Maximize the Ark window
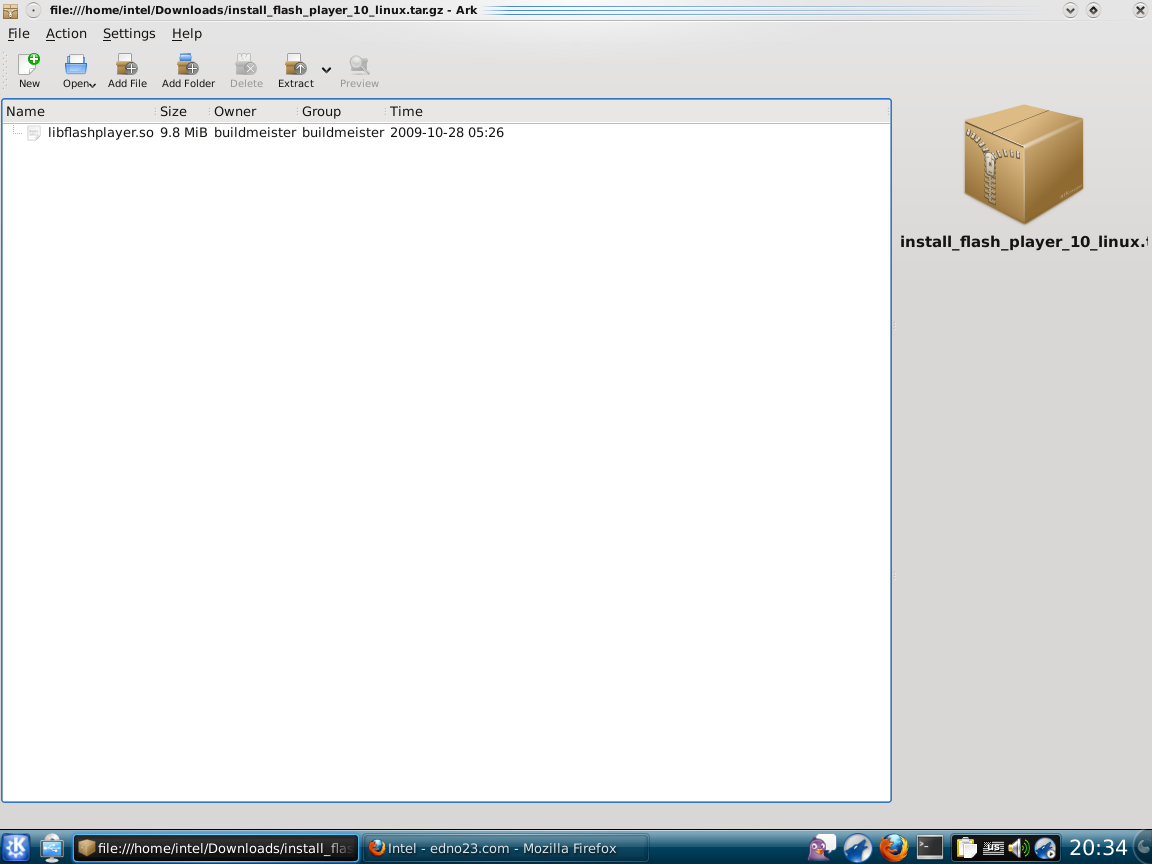This screenshot has height=864, width=1152. click(x=1093, y=10)
